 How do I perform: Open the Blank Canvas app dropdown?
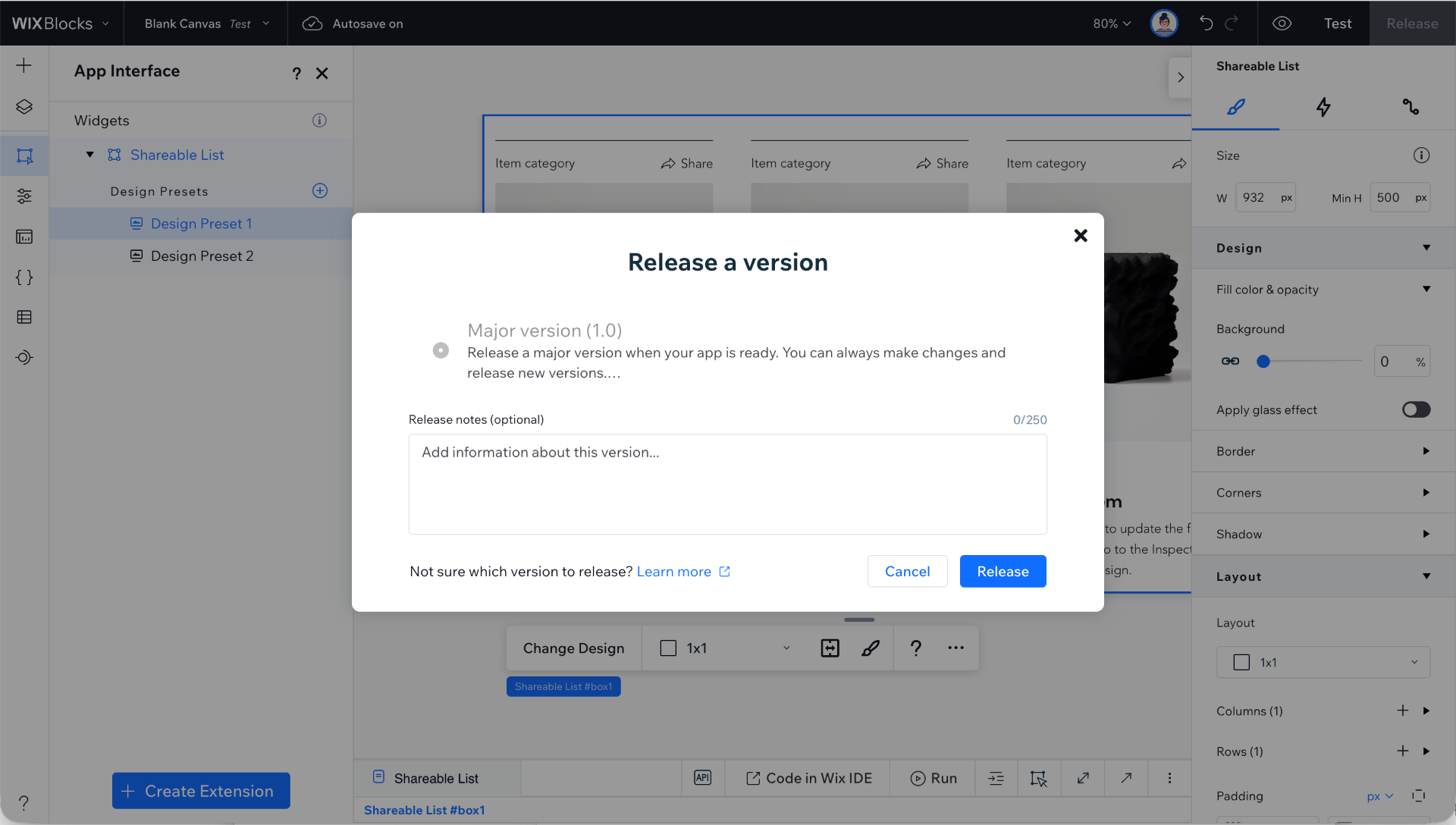pos(206,24)
